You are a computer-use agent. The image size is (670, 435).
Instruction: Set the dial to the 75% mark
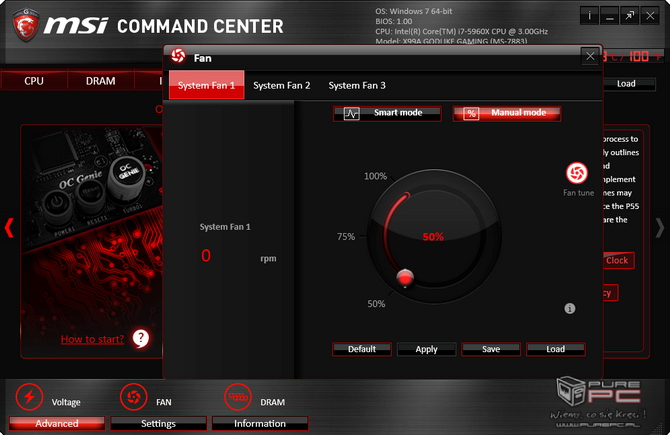346,236
